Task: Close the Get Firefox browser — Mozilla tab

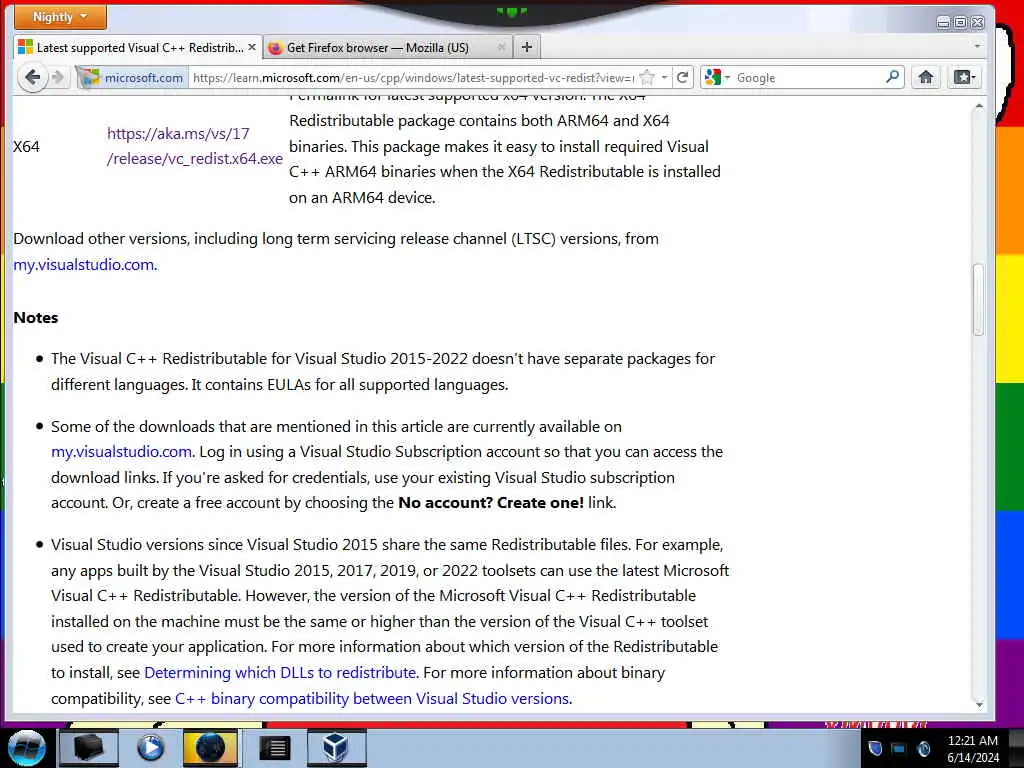Action: (x=502, y=48)
